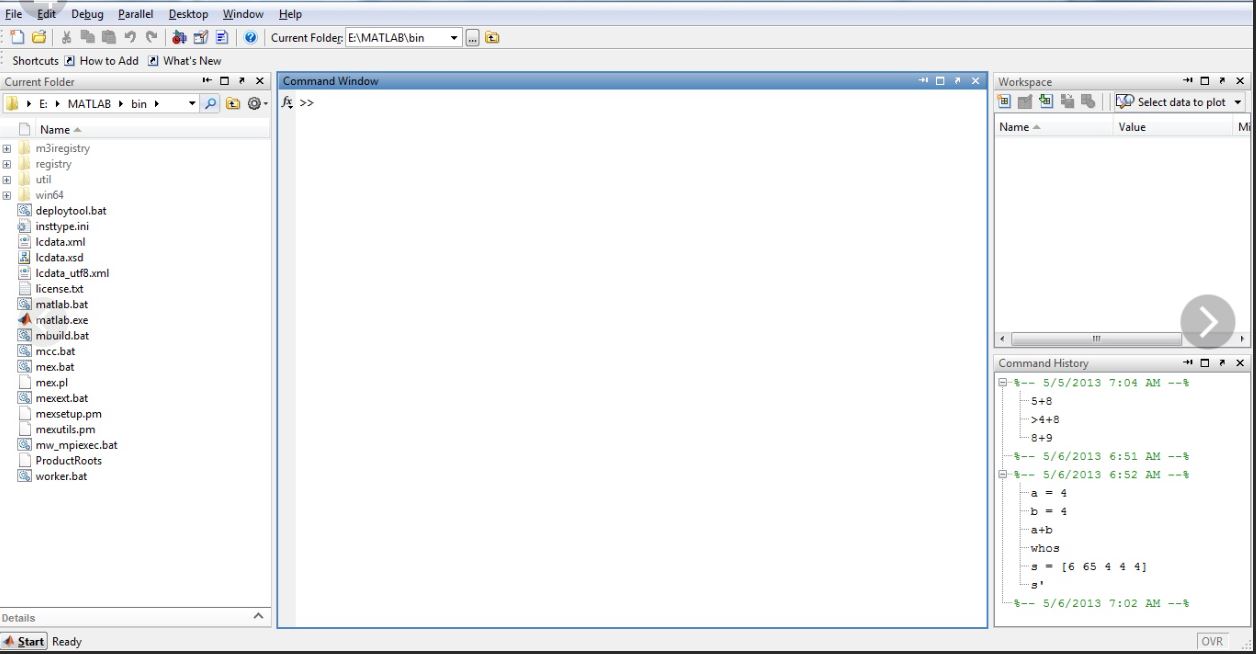Image resolution: width=1256 pixels, height=654 pixels.
Task: Select the license.txt file
Action: pyautogui.click(x=59, y=289)
